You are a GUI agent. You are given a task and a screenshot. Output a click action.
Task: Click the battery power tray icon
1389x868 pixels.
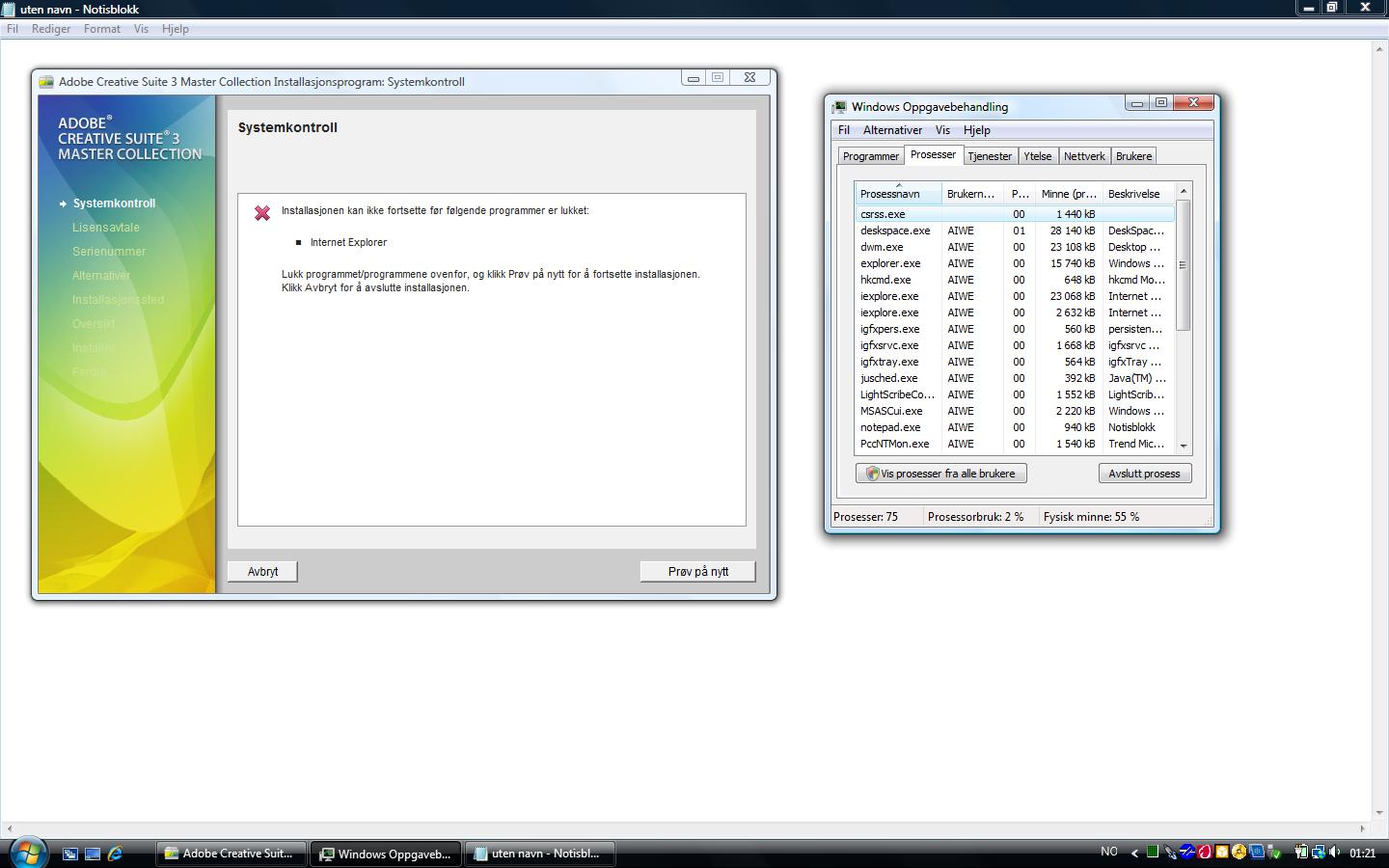tap(1301, 852)
